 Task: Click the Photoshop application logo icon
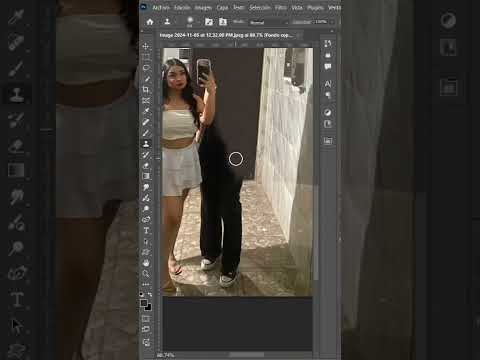point(144,7)
